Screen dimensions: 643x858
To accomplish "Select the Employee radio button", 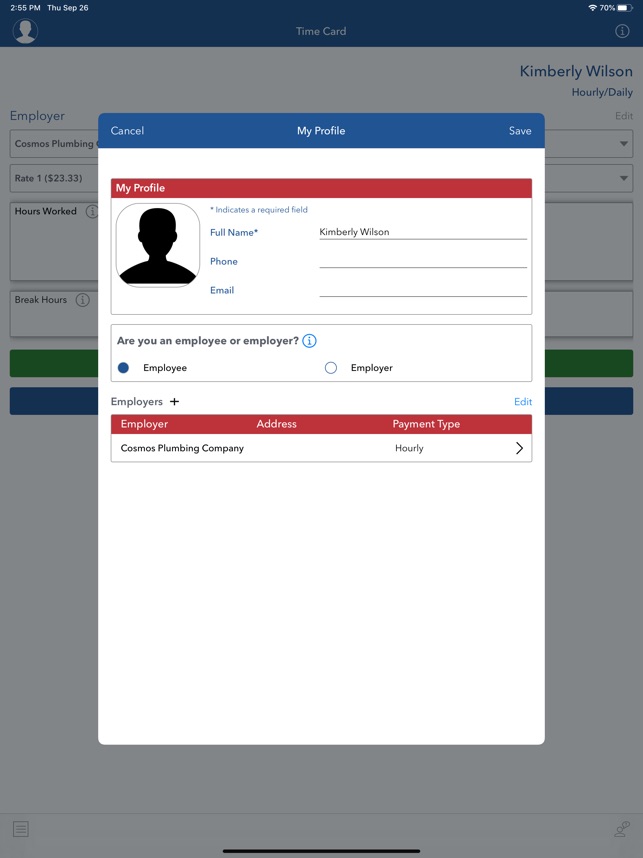I will click(x=123, y=368).
